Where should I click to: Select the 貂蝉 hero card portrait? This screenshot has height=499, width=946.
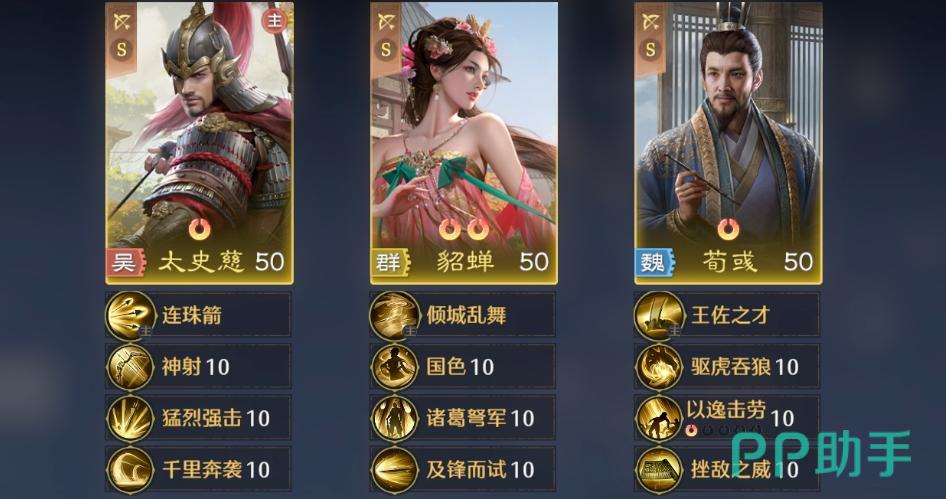464,143
